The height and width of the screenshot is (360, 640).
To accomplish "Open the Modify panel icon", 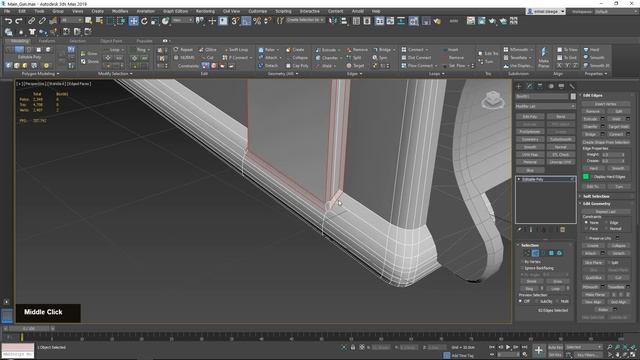I will point(529,86).
